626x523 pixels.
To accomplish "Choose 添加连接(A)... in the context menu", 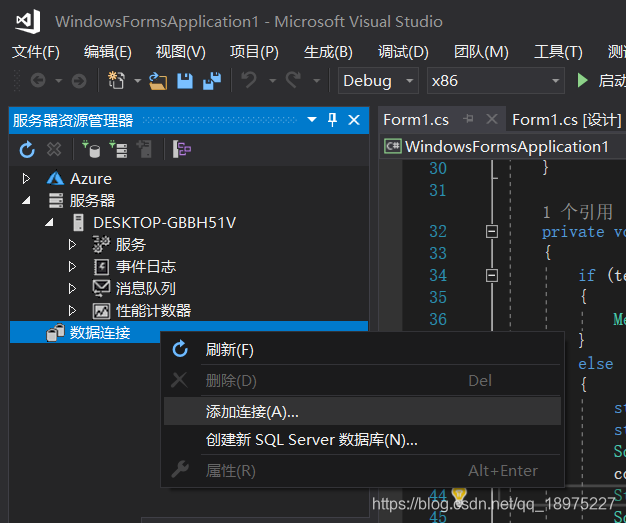I will coord(363,411).
